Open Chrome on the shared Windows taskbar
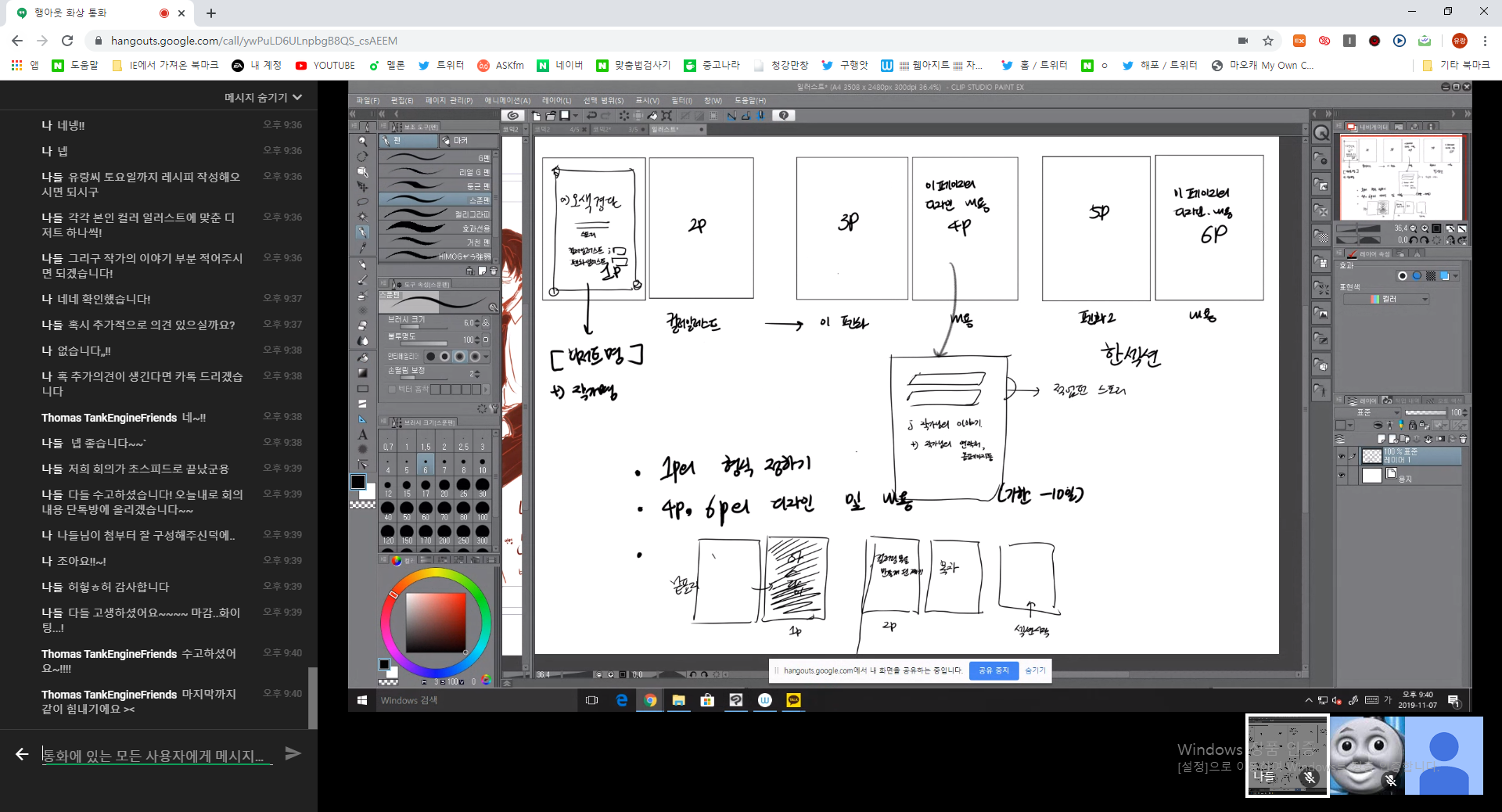Screen dimensions: 1502x812 (650, 700)
